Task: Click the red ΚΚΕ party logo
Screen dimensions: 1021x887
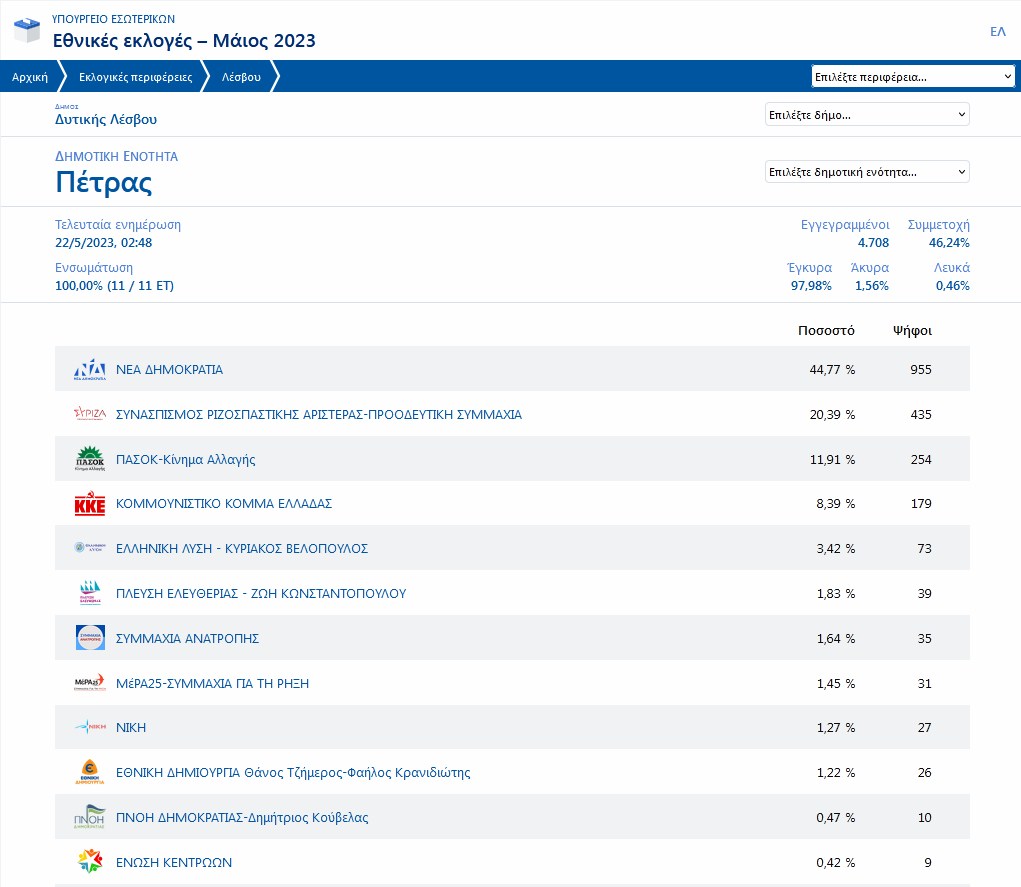Action: (90, 504)
